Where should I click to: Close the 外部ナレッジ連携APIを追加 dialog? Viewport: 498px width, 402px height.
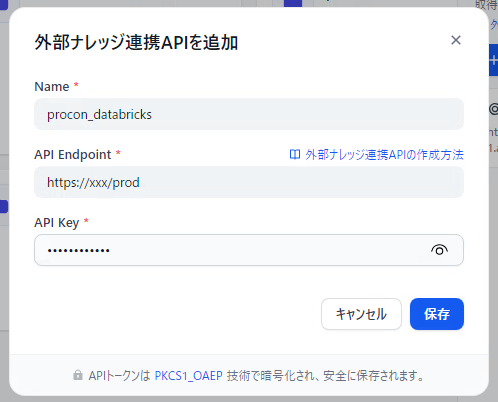(456, 40)
